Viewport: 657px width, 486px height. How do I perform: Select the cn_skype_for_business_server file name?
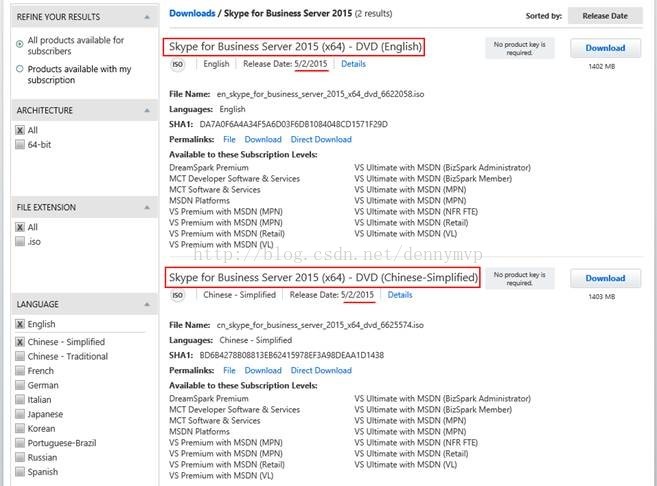pos(320,325)
